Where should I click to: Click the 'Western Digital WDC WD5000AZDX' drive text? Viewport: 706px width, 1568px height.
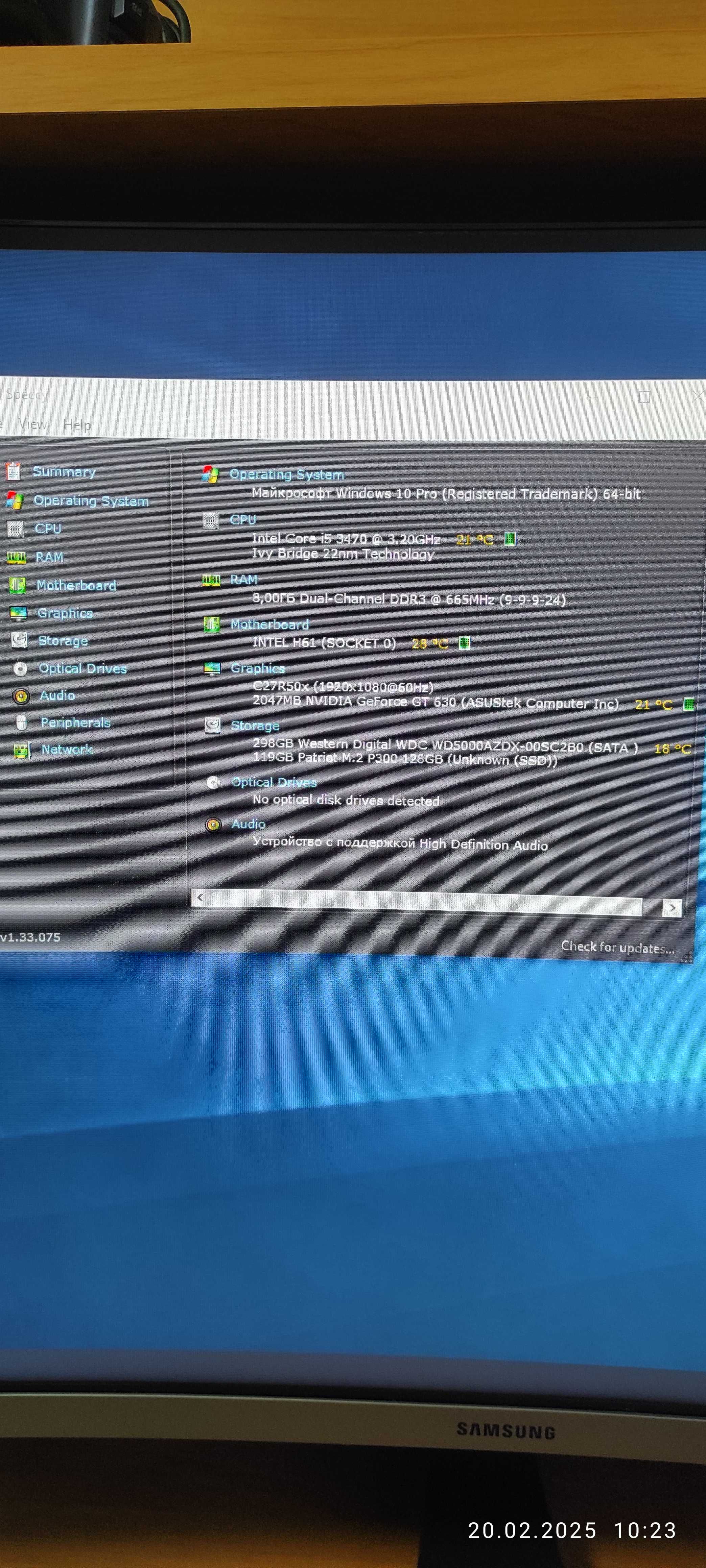click(445, 746)
